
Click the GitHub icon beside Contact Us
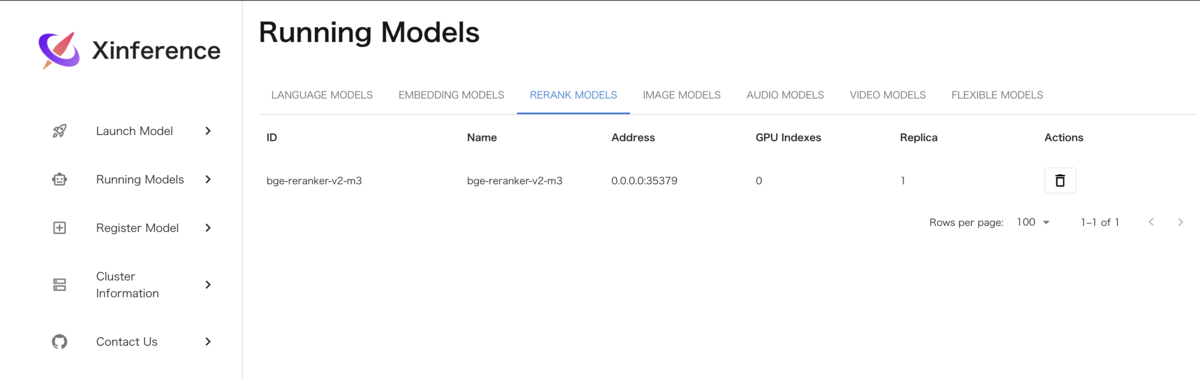[59, 342]
